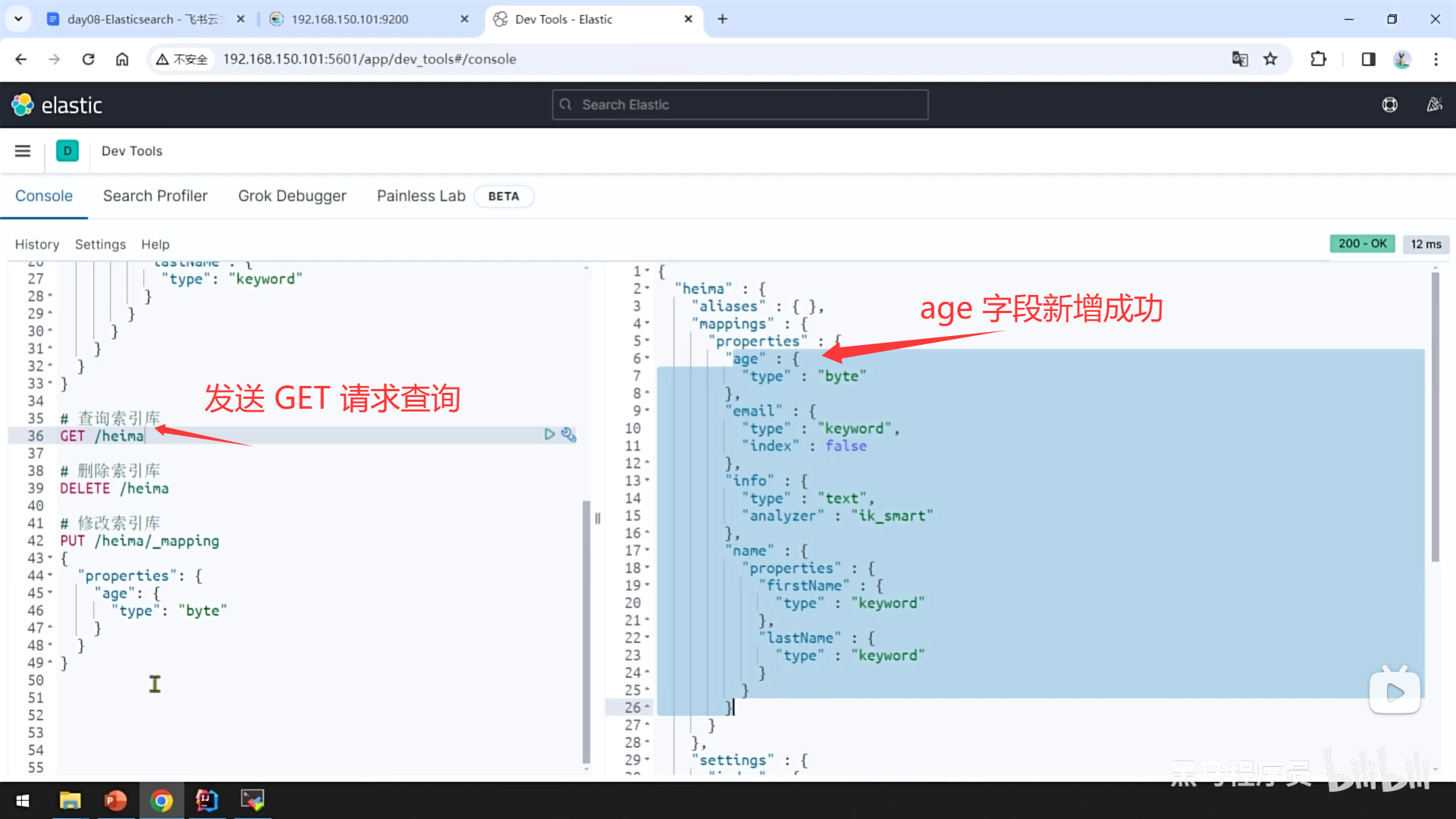The width and height of the screenshot is (1456, 819).
Task: Collapse request body at line 43
Action: (50, 558)
